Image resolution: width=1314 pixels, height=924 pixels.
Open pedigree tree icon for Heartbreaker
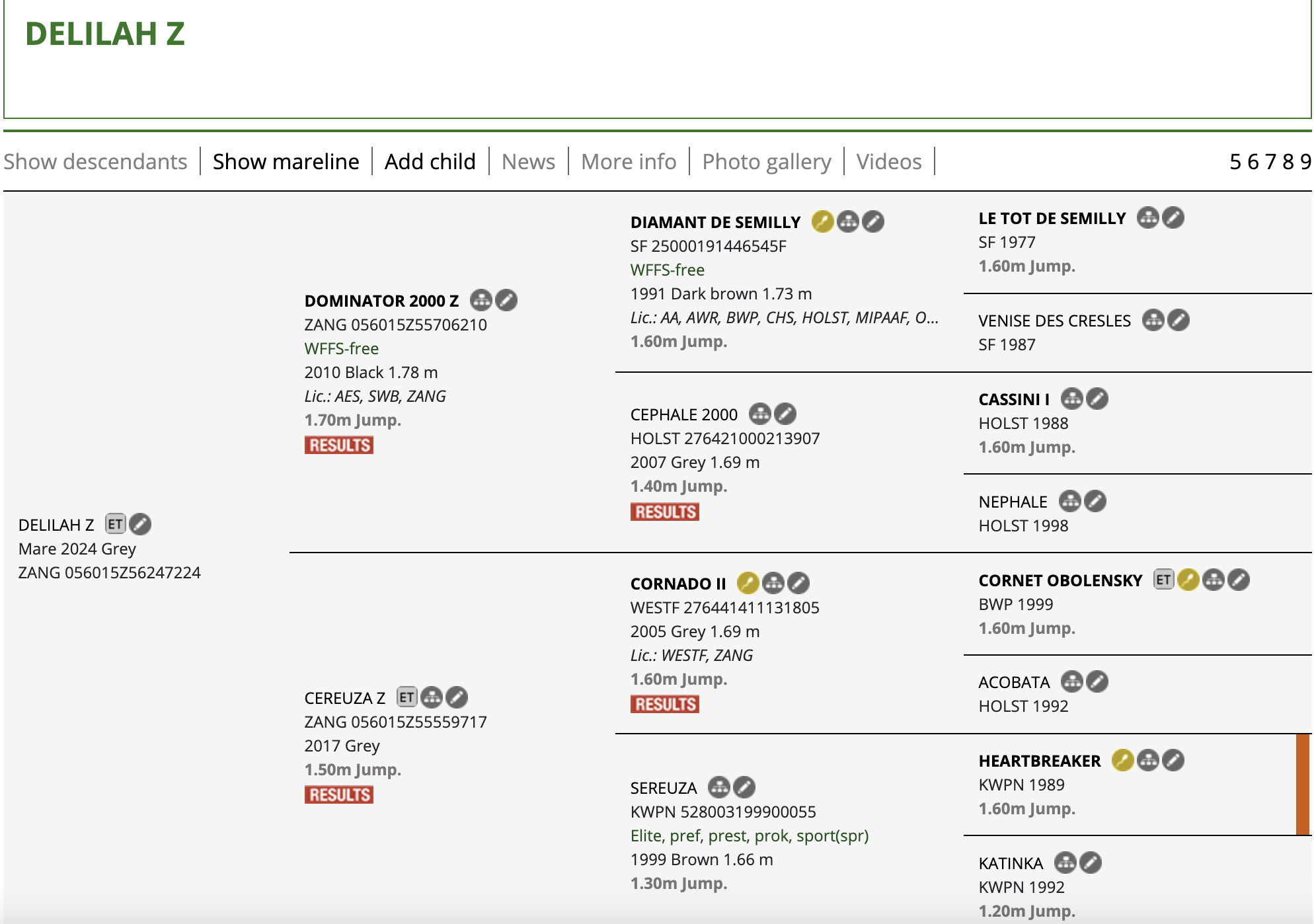[x=1148, y=760]
